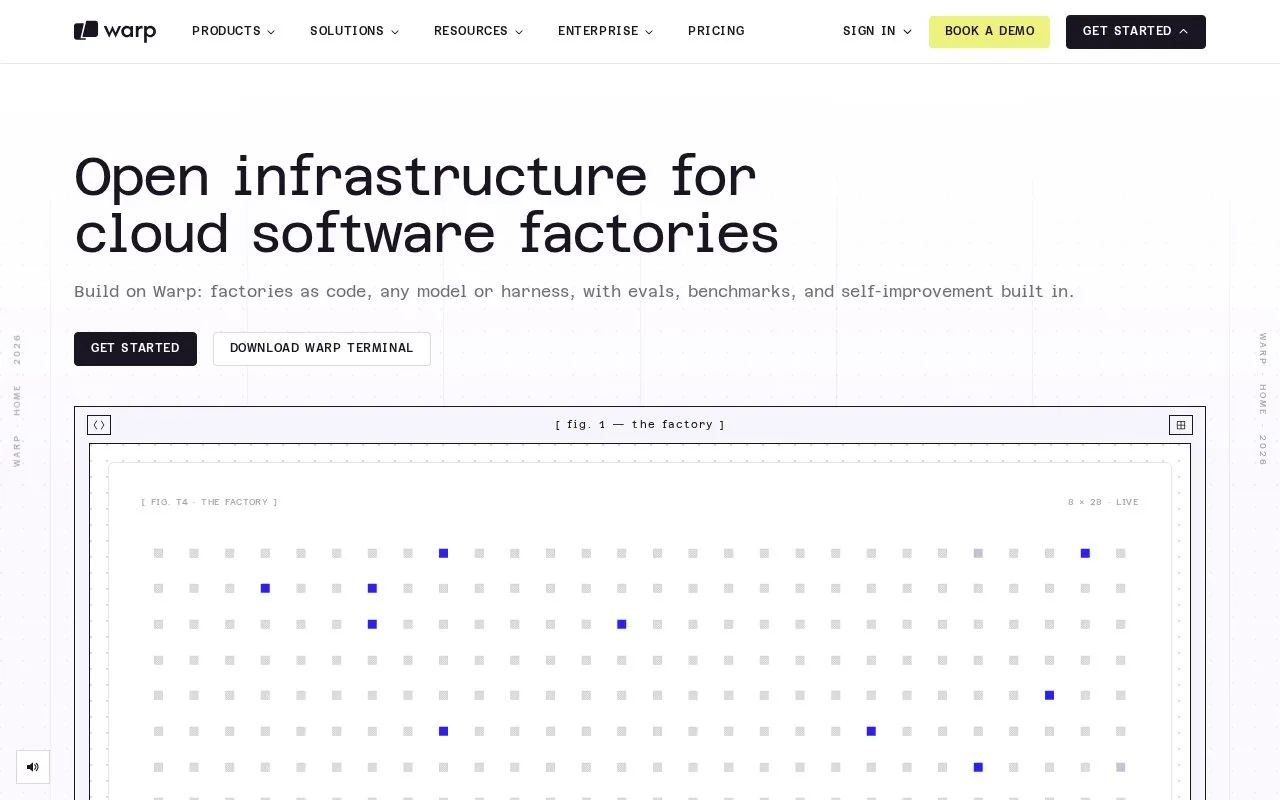Go to the Pricing page
Image resolution: width=1280 pixels, height=800 pixels.
click(716, 31)
